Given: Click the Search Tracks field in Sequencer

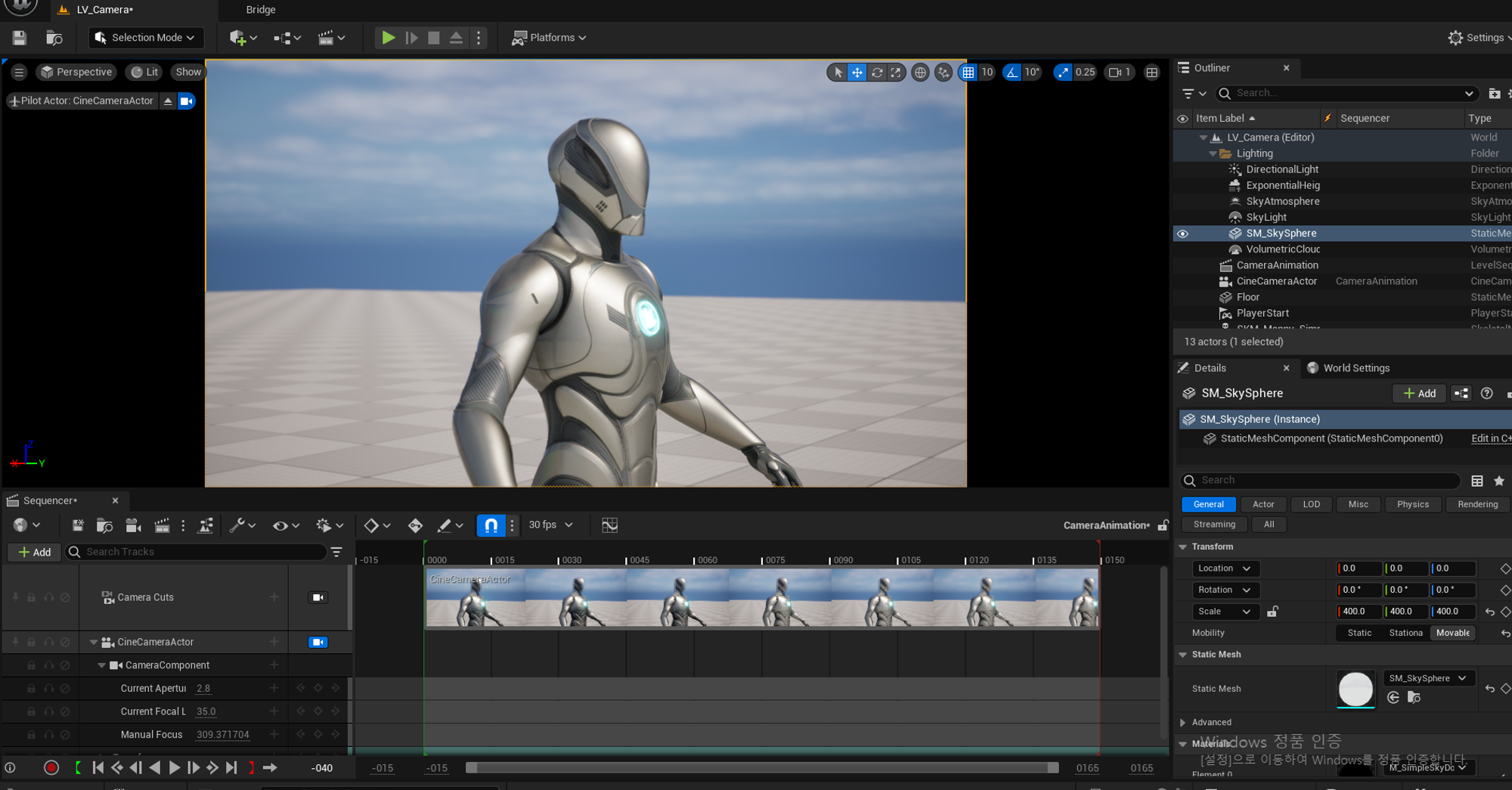Looking at the screenshot, I should 197,552.
